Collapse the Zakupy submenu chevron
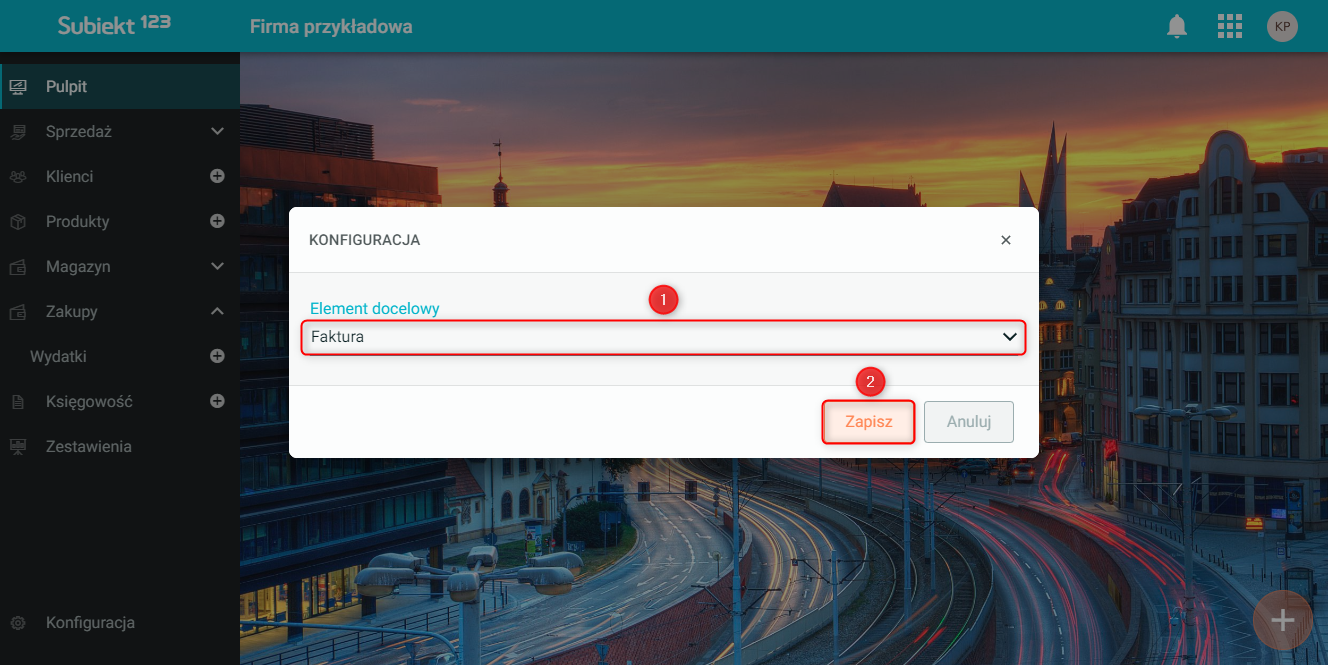This screenshot has width=1328, height=665. pyautogui.click(x=218, y=311)
